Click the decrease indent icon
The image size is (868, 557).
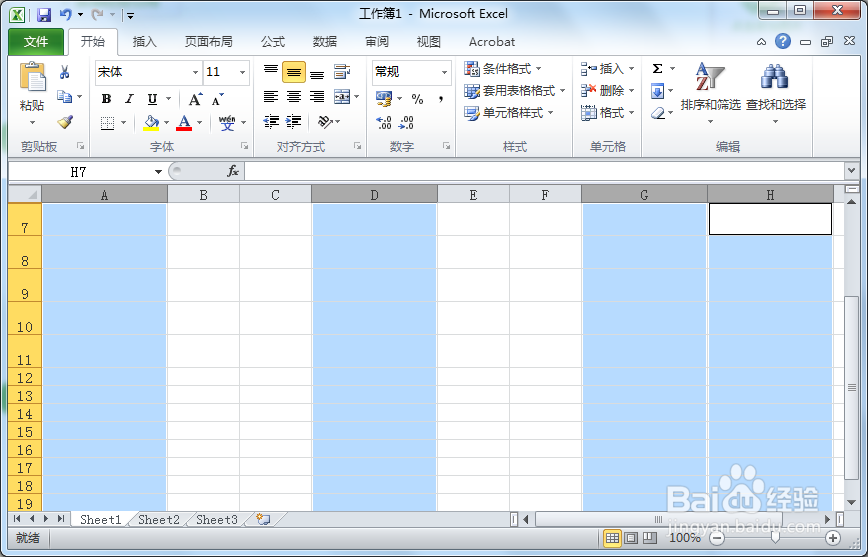click(271, 122)
